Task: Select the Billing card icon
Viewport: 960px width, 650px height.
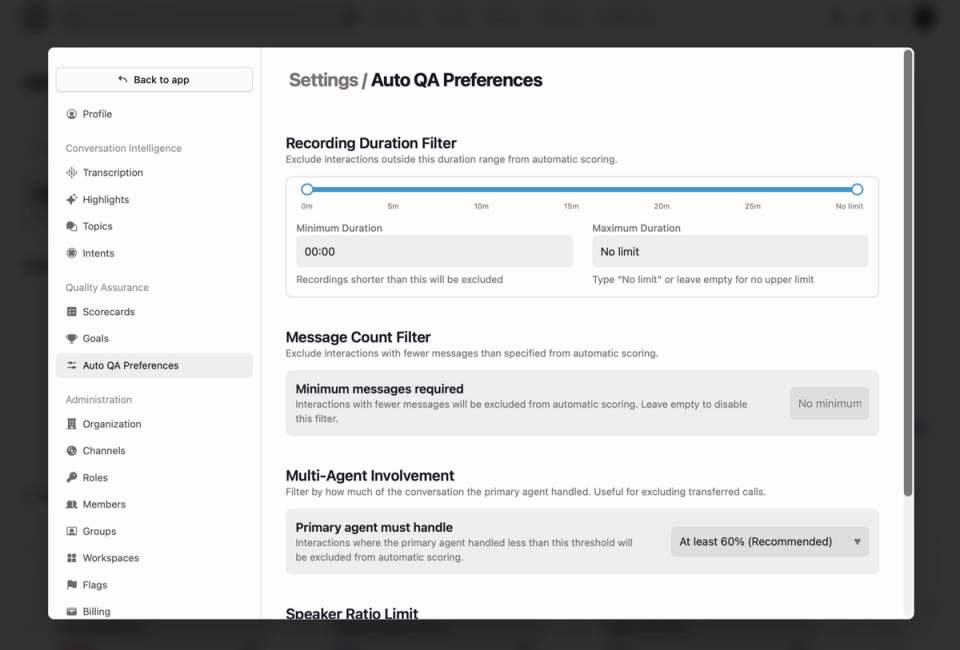Action: click(70, 611)
